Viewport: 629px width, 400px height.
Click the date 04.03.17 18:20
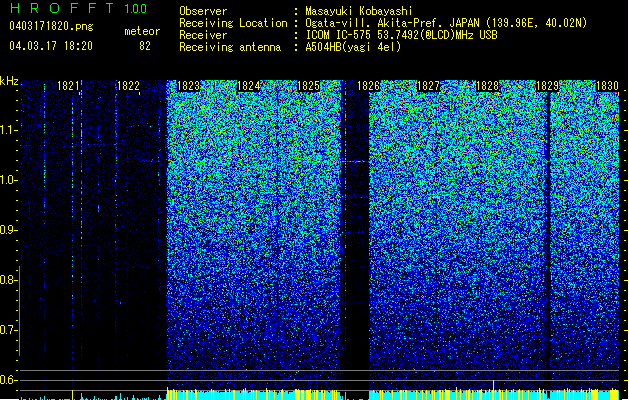point(51,46)
